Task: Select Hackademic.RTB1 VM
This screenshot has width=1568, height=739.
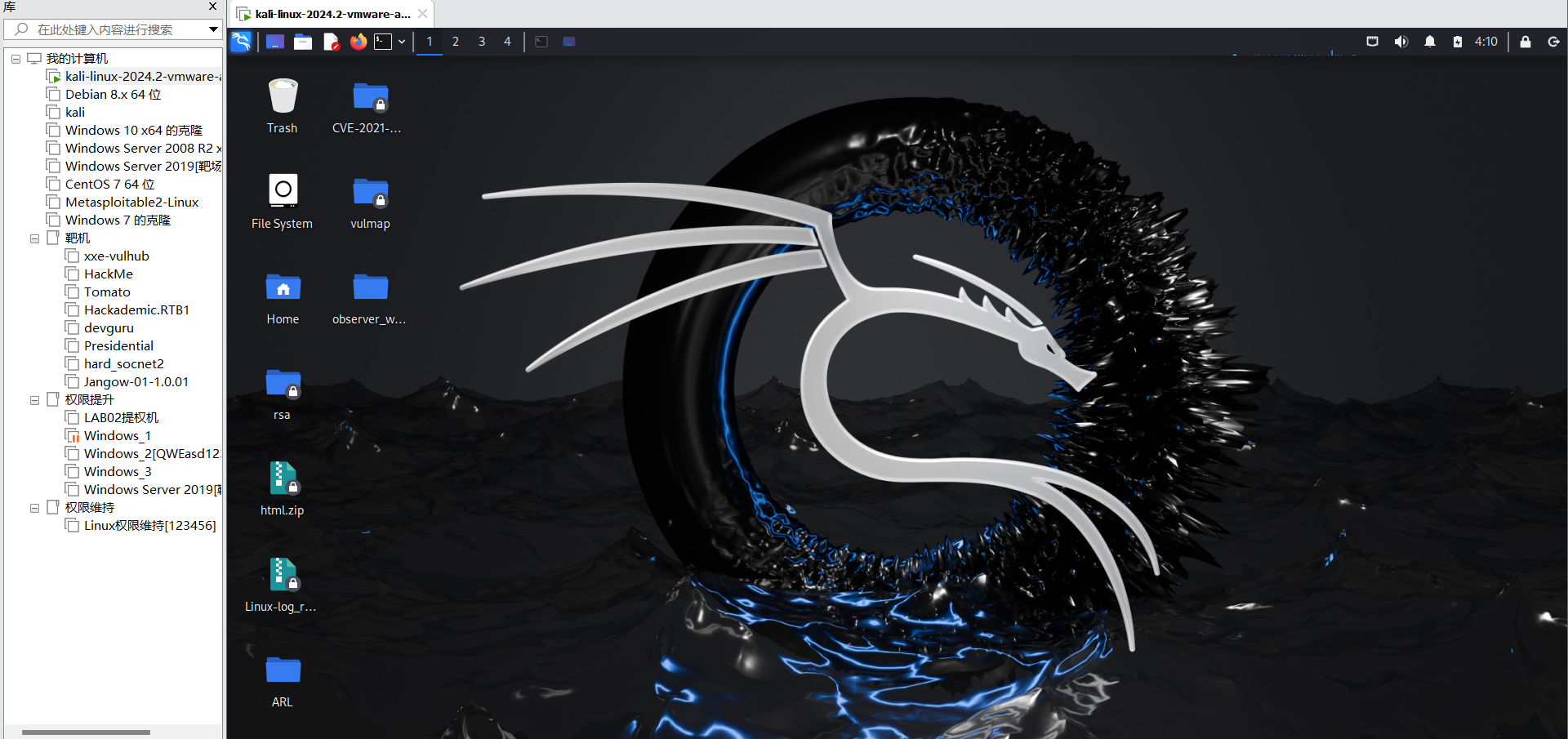Action: (136, 309)
